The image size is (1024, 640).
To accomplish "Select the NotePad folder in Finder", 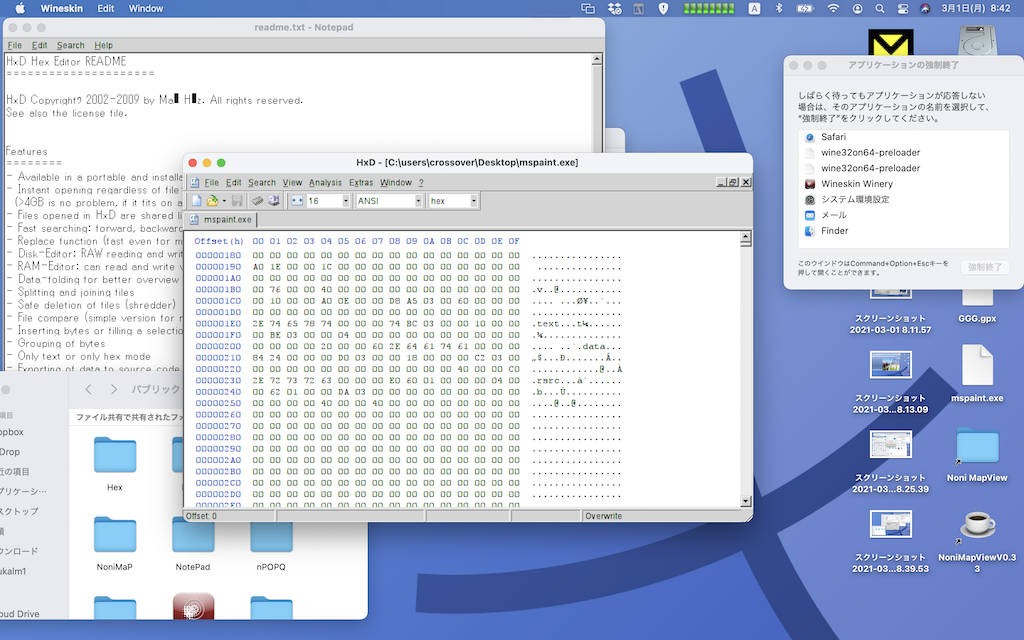I will coord(193,535).
